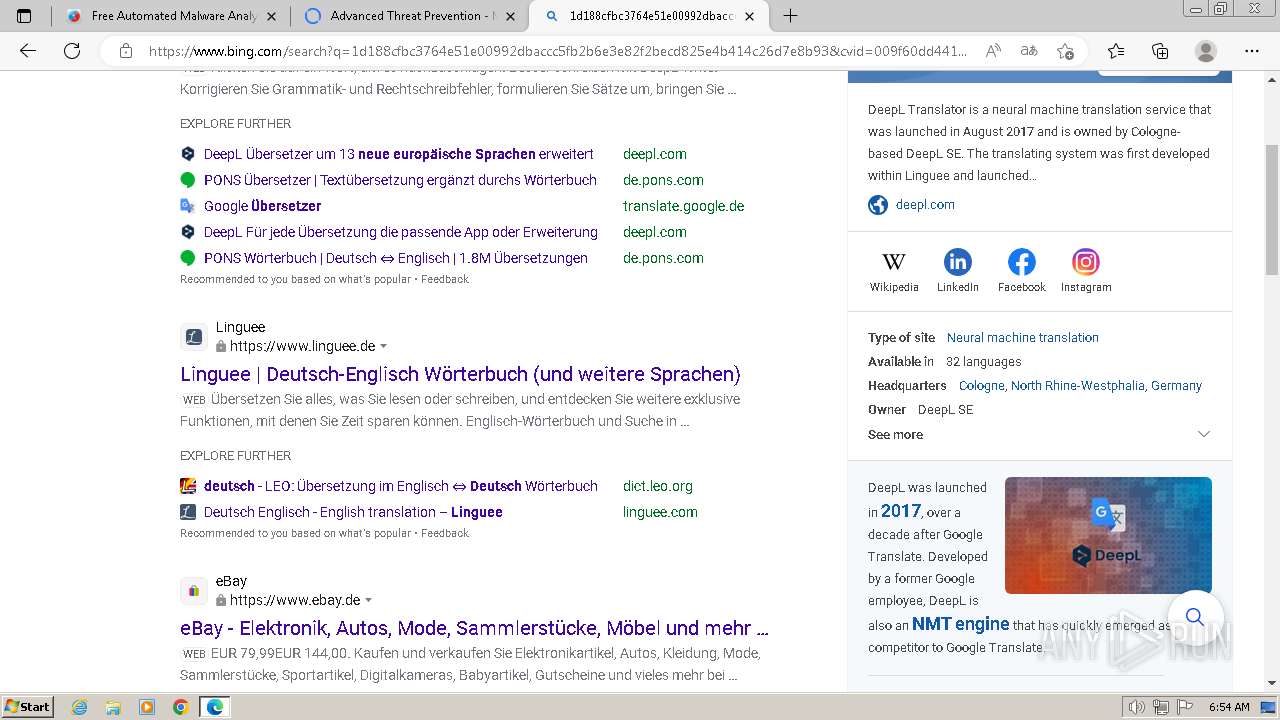Image resolution: width=1280 pixels, height=720 pixels.
Task: Open the DeepL Google Translate thumbnail image
Action: [x=1108, y=535]
